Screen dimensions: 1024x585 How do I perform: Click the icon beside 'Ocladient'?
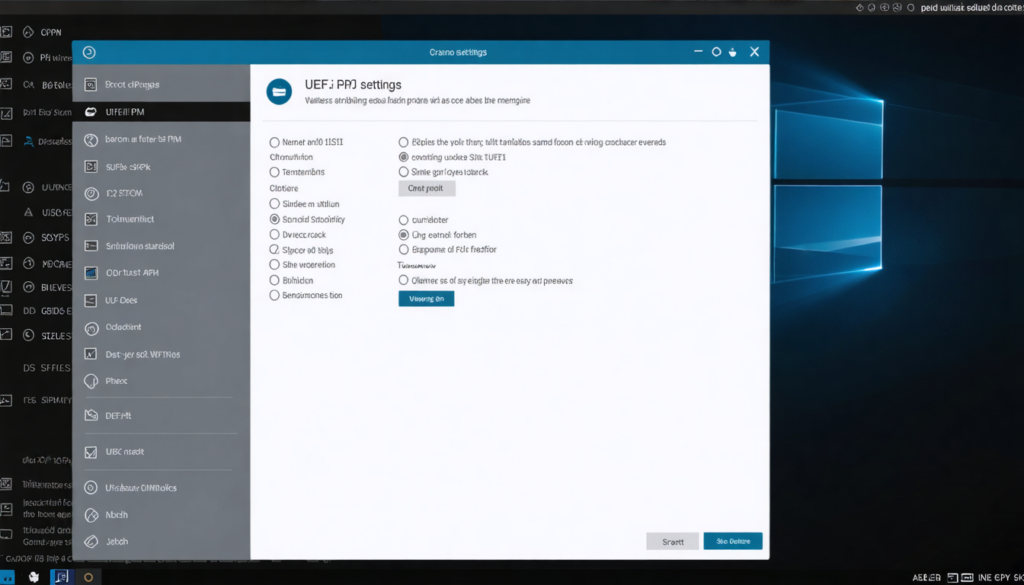point(91,327)
